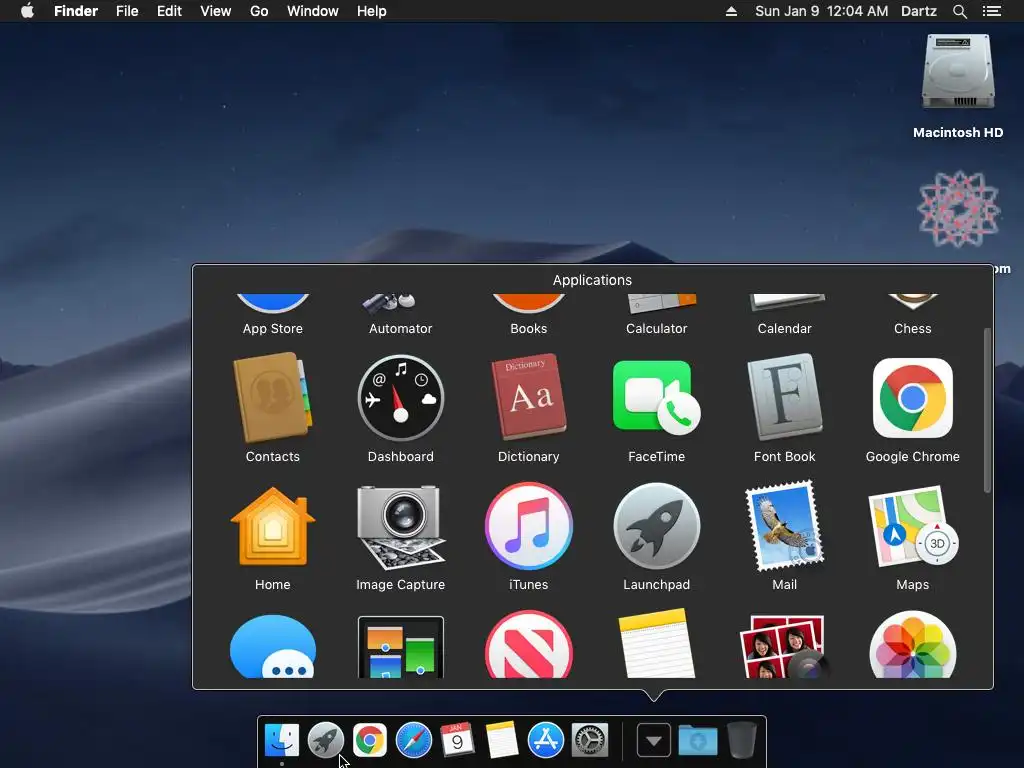Open the Edit menu

click(x=169, y=11)
